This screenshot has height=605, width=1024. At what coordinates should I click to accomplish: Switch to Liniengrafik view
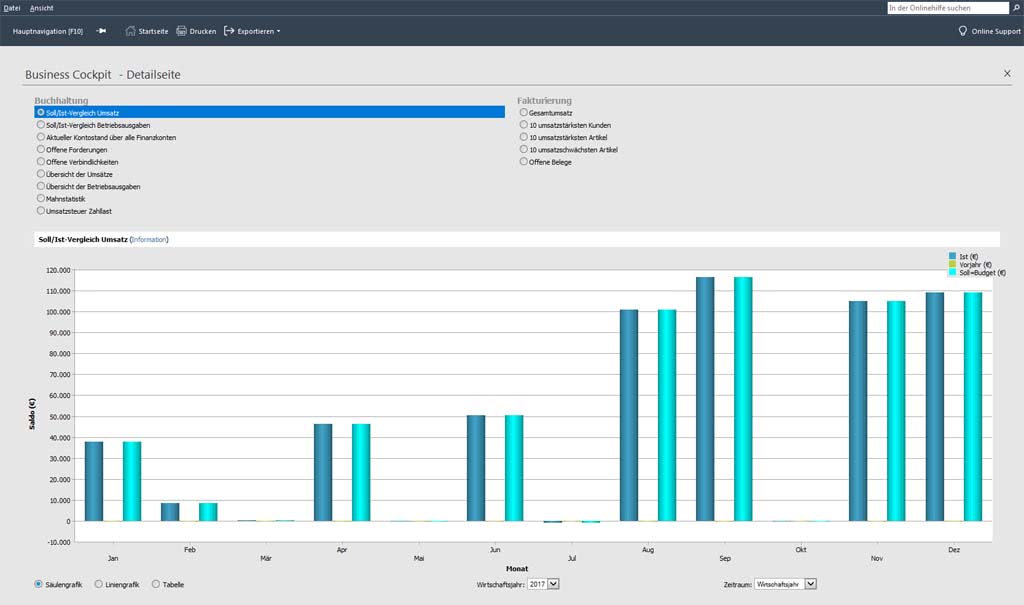pos(99,584)
